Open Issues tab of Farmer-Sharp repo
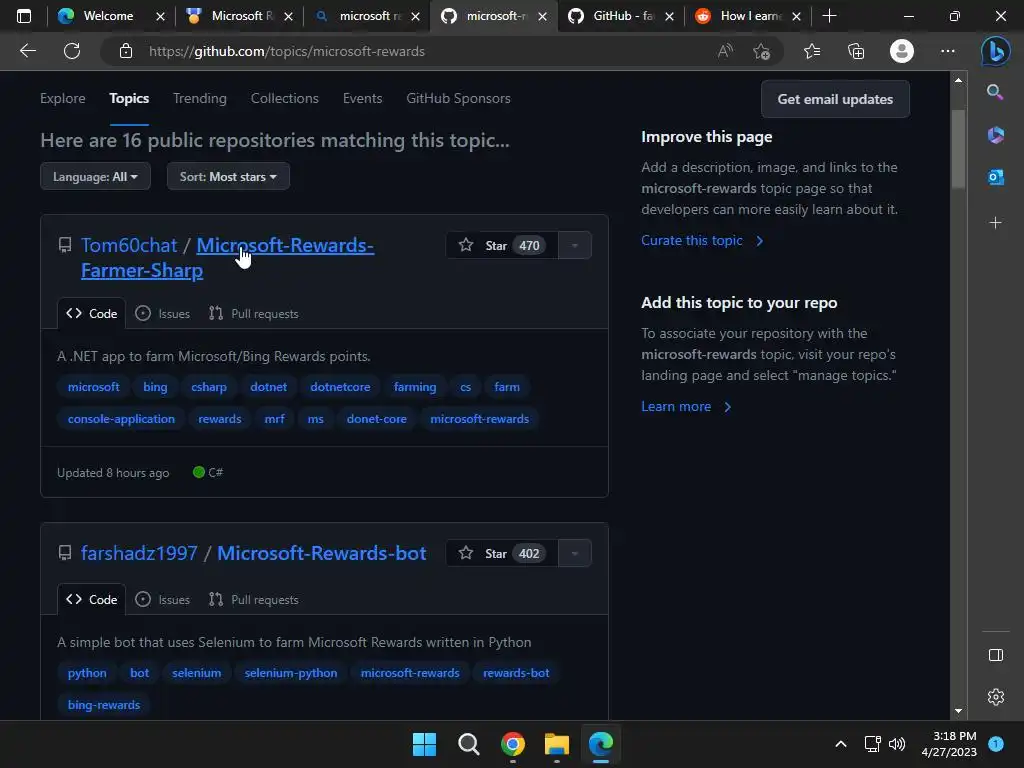This screenshot has height=768, width=1024. (x=163, y=313)
